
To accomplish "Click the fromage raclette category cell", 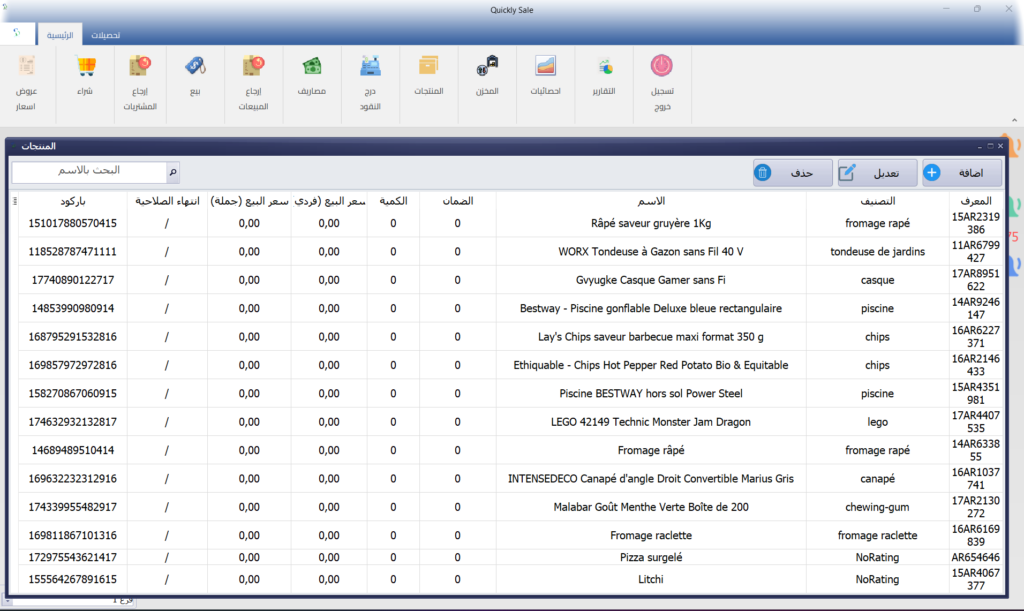I will pyautogui.click(x=877, y=535).
